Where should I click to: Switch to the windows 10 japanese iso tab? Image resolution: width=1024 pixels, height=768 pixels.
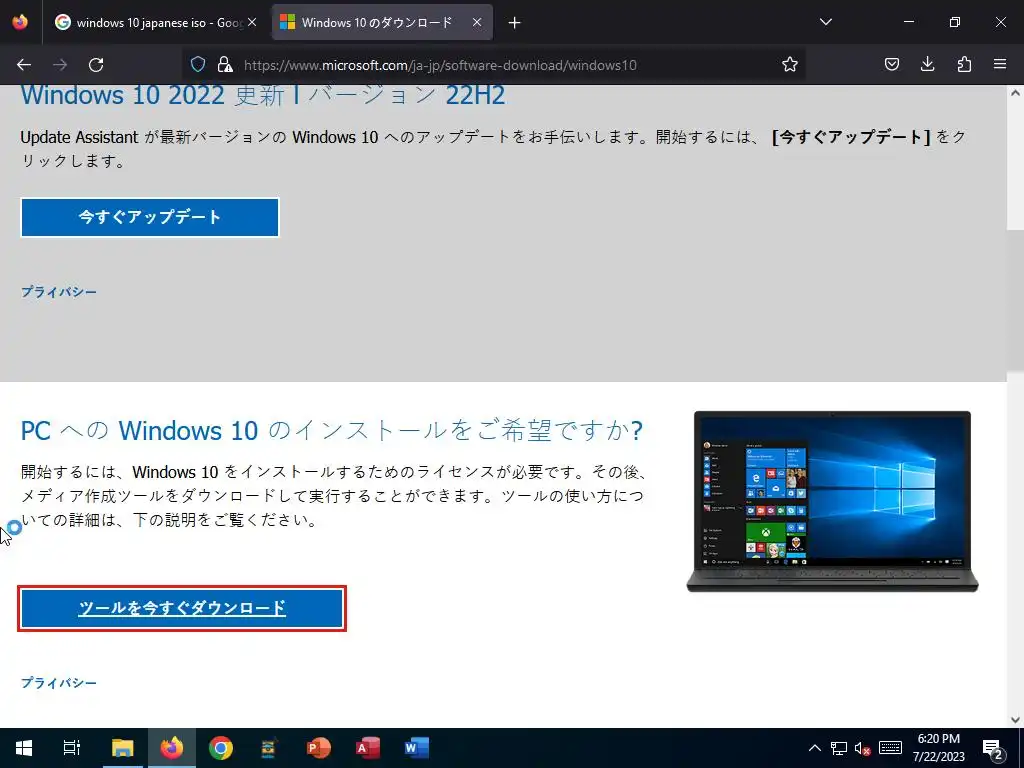coord(156,22)
